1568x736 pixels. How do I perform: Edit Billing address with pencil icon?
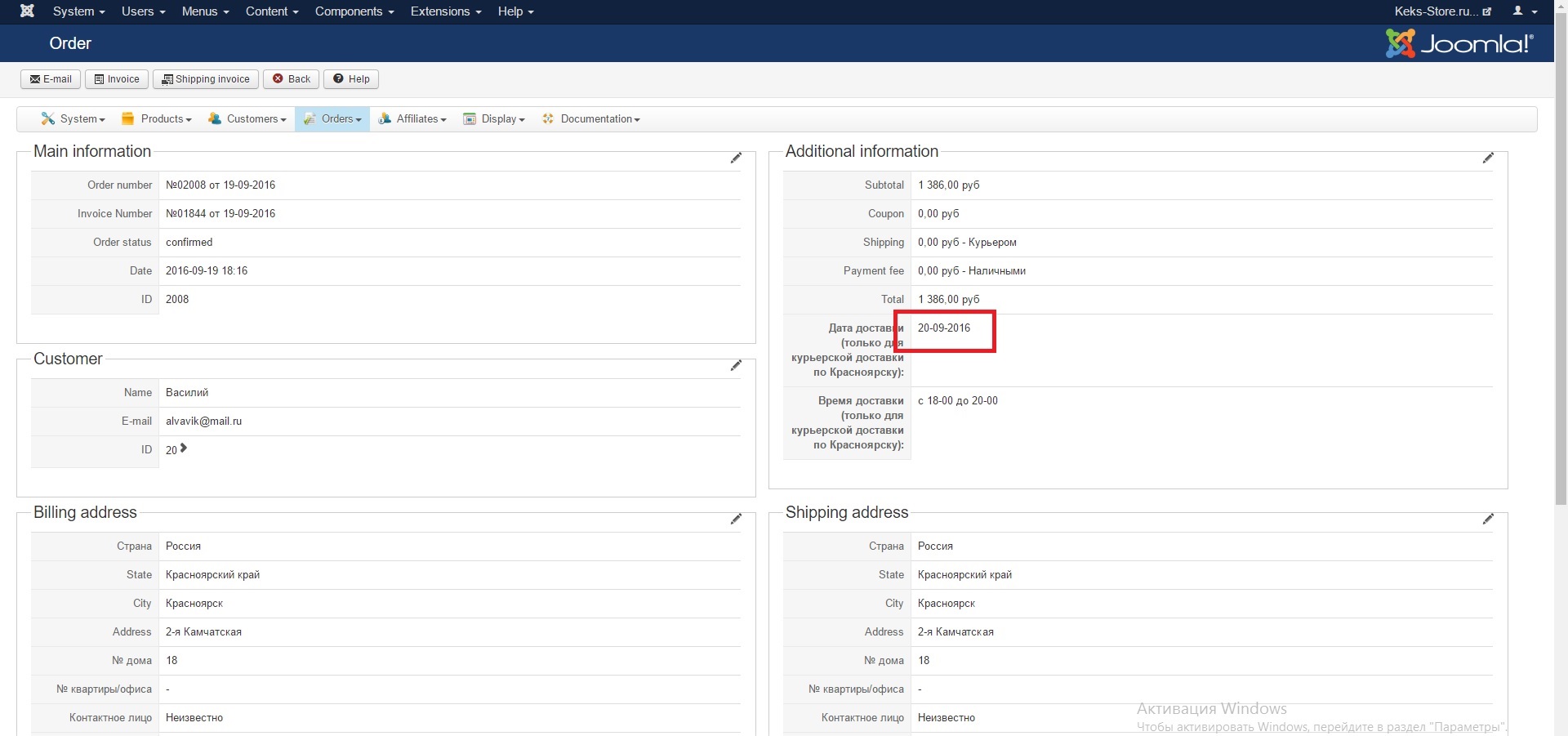[736, 519]
